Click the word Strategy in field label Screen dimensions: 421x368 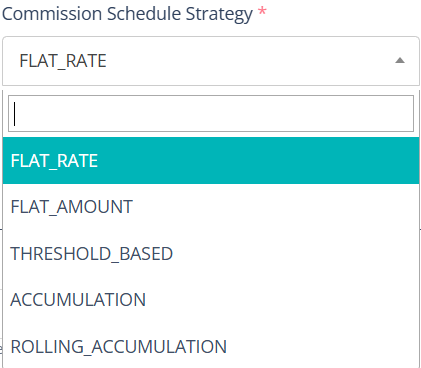coord(219,14)
